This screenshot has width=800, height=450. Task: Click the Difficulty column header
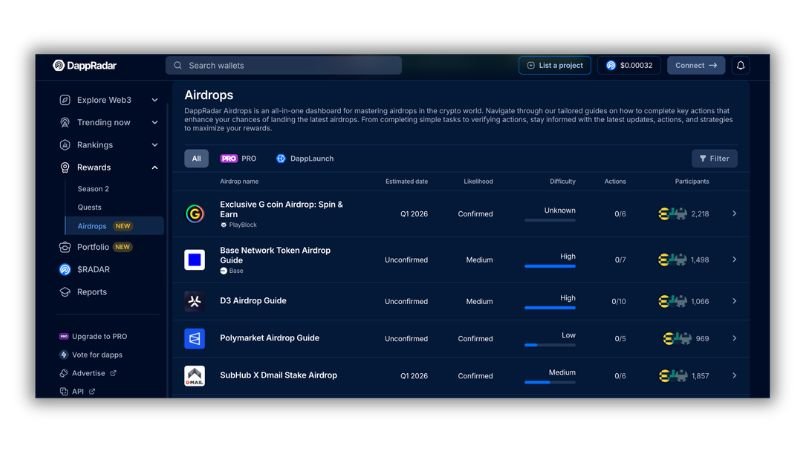pos(562,181)
